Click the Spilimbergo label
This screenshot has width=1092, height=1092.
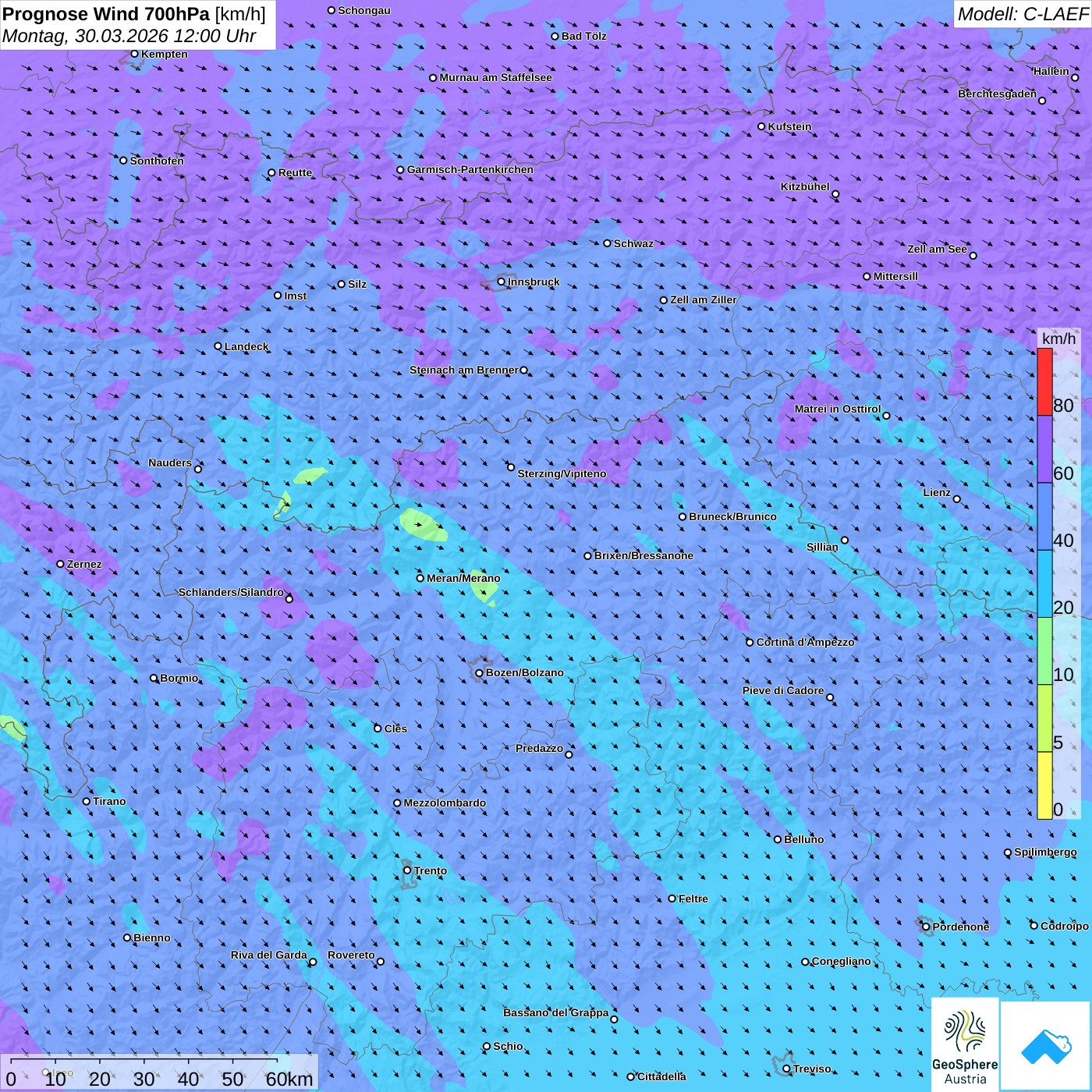(x=1045, y=852)
